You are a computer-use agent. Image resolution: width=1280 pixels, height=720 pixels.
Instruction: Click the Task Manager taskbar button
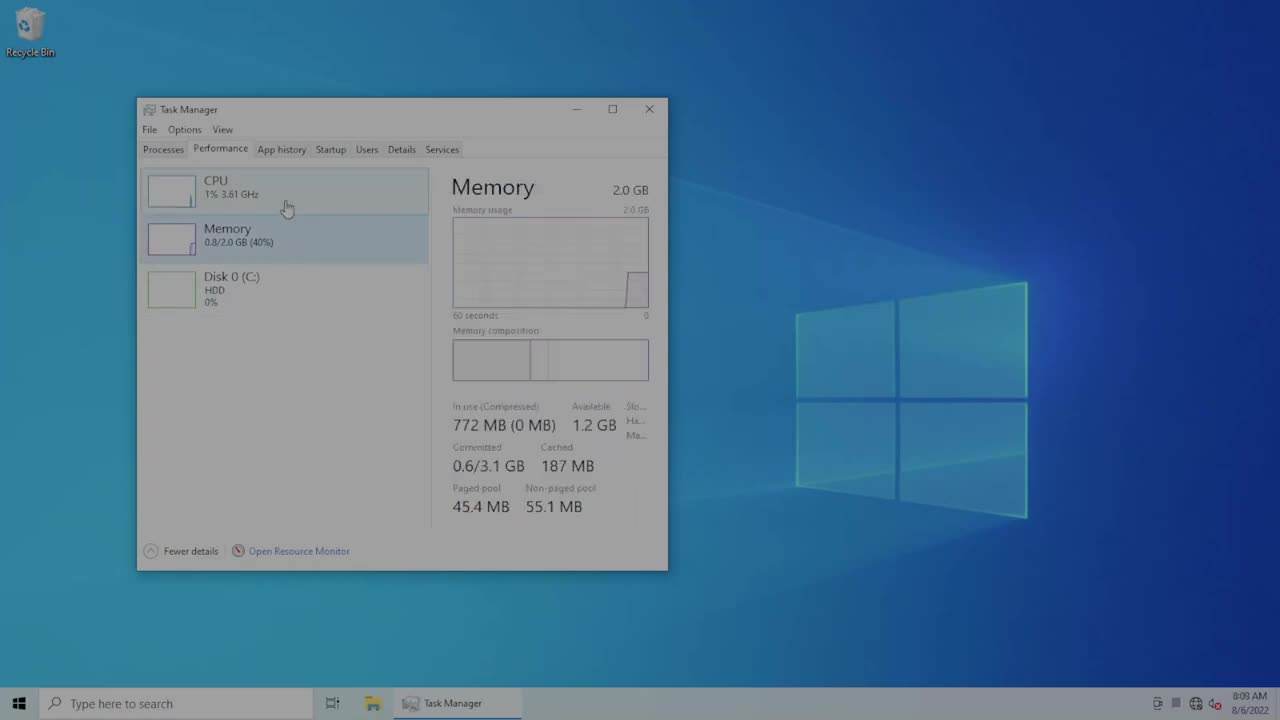(x=457, y=704)
